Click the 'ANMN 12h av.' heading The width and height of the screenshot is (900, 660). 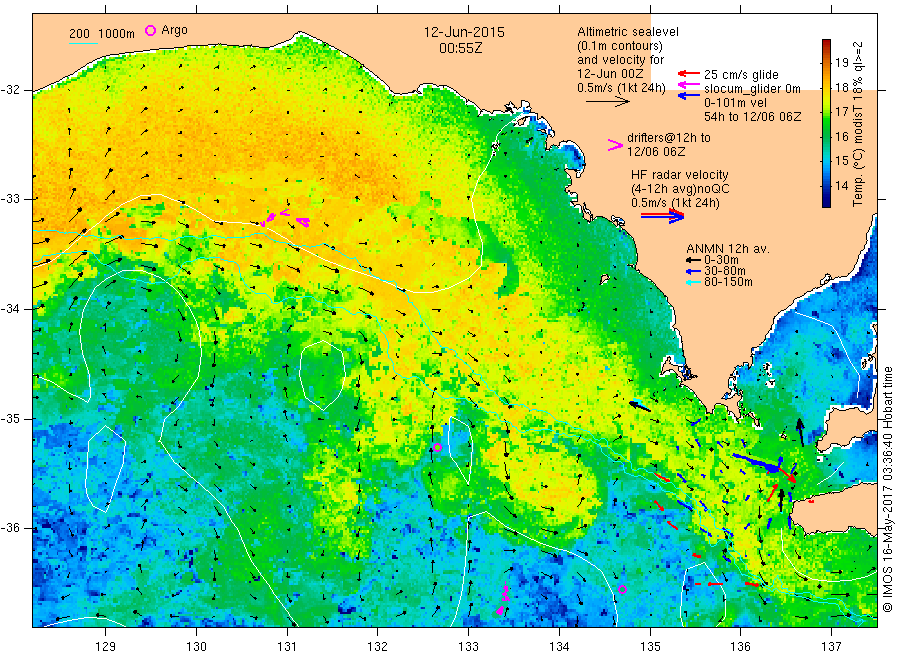[x=728, y=249]
